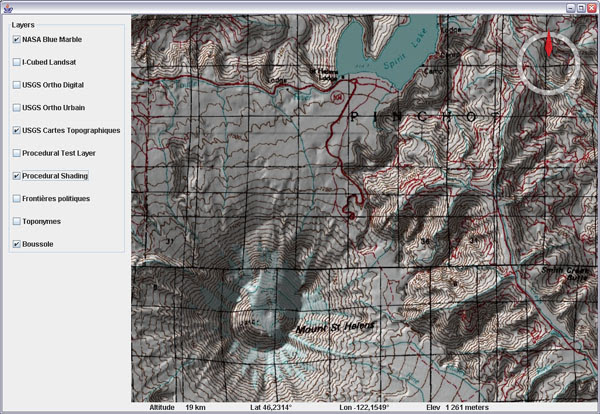Screen dimensions: 600x414
Task: Uncheck the NASA Blue Marble layer
Action: [16, 39]
